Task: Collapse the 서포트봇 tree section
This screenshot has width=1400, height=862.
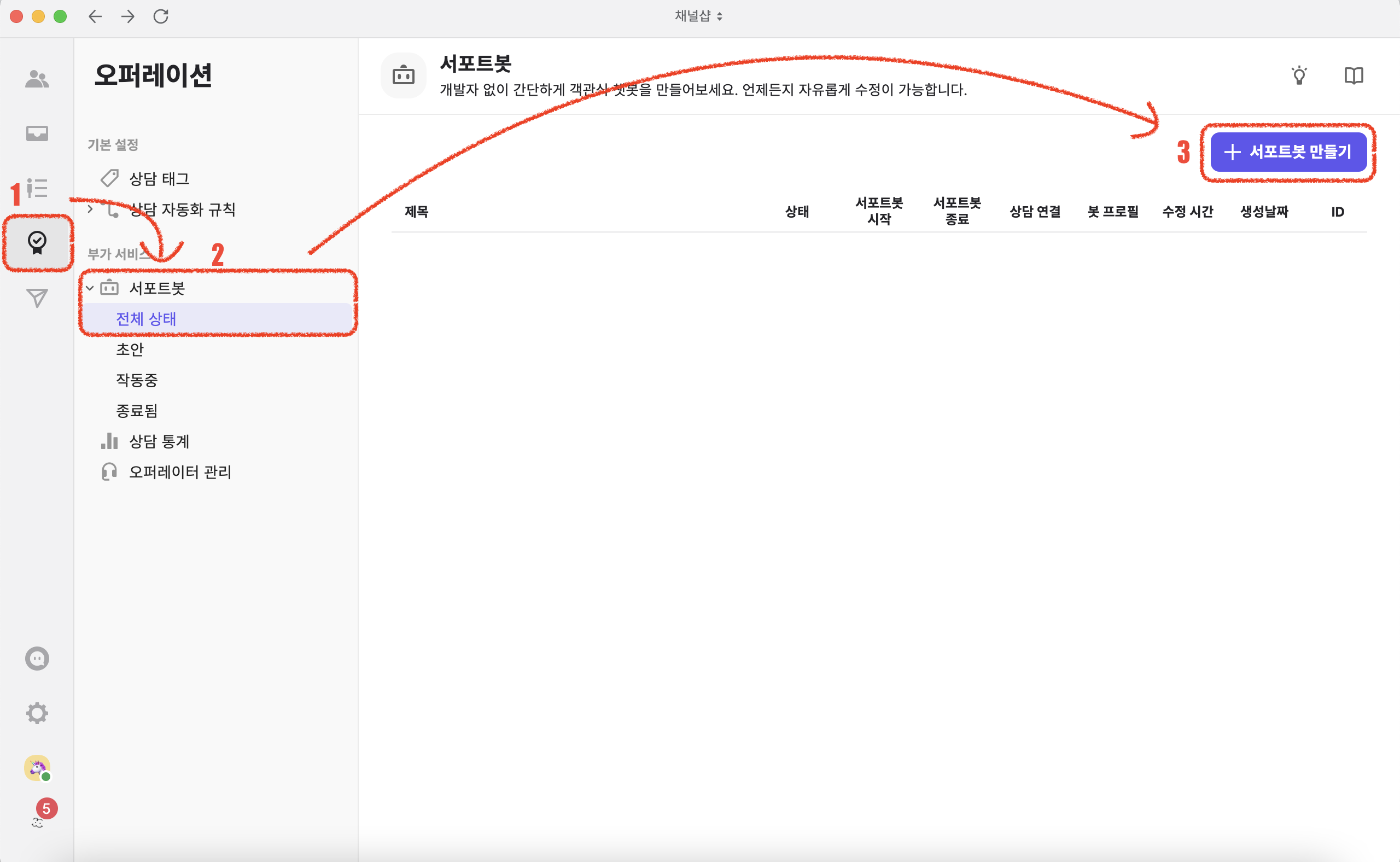Action: [90, 288]
